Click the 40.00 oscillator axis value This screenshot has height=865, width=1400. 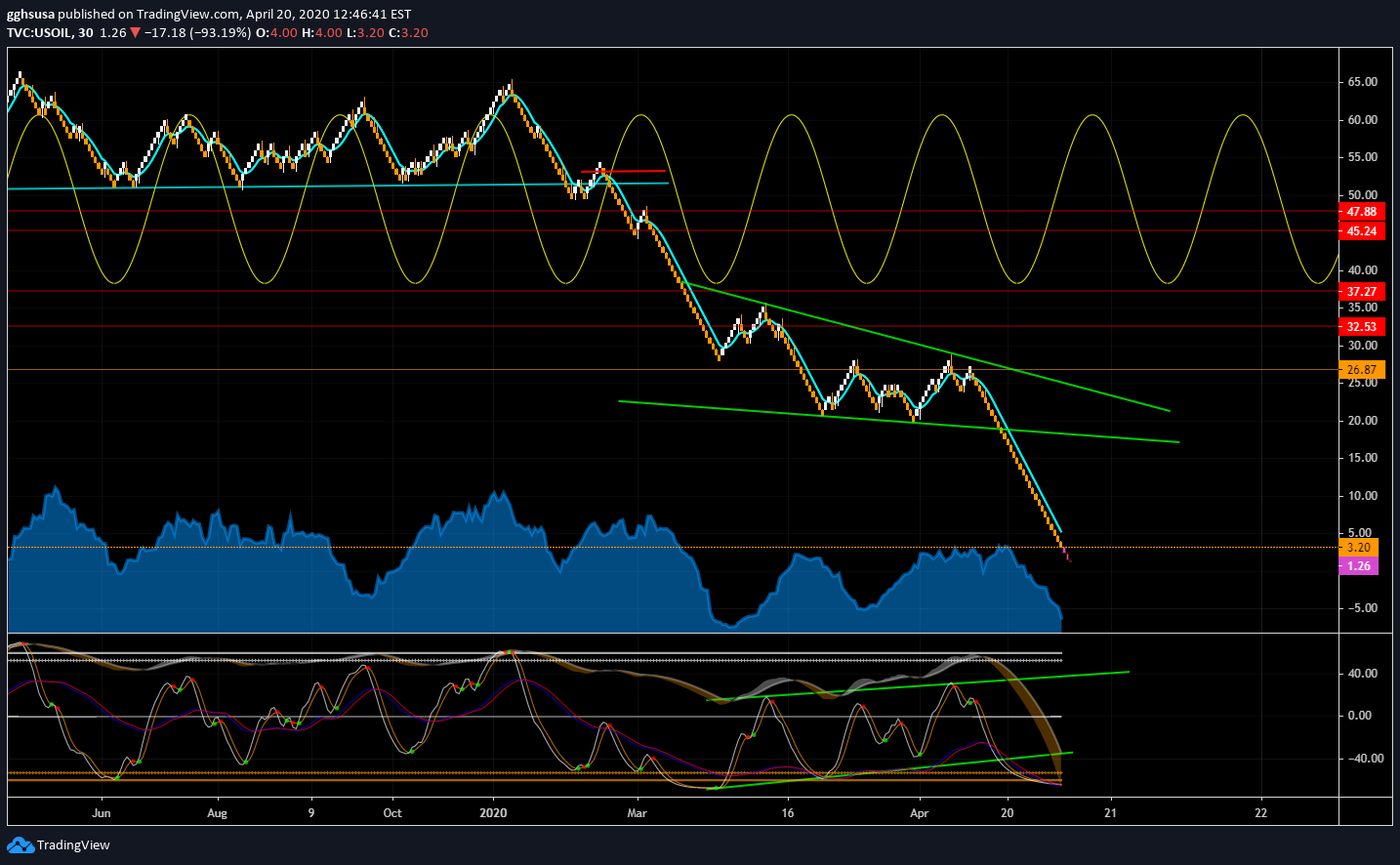click(x=1362, y=674)
